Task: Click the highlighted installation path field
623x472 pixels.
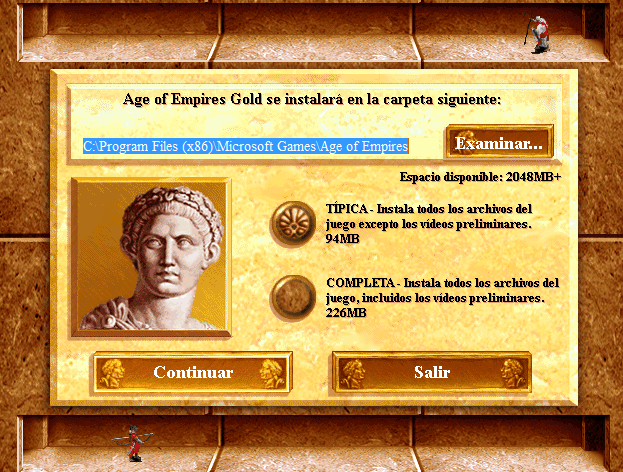Action: click(246, 146)
